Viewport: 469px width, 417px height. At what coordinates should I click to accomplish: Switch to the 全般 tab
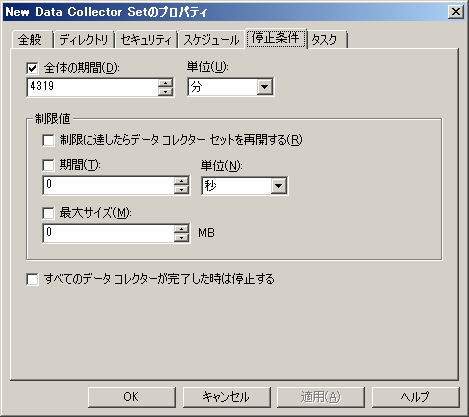click(x=31, y=40)
